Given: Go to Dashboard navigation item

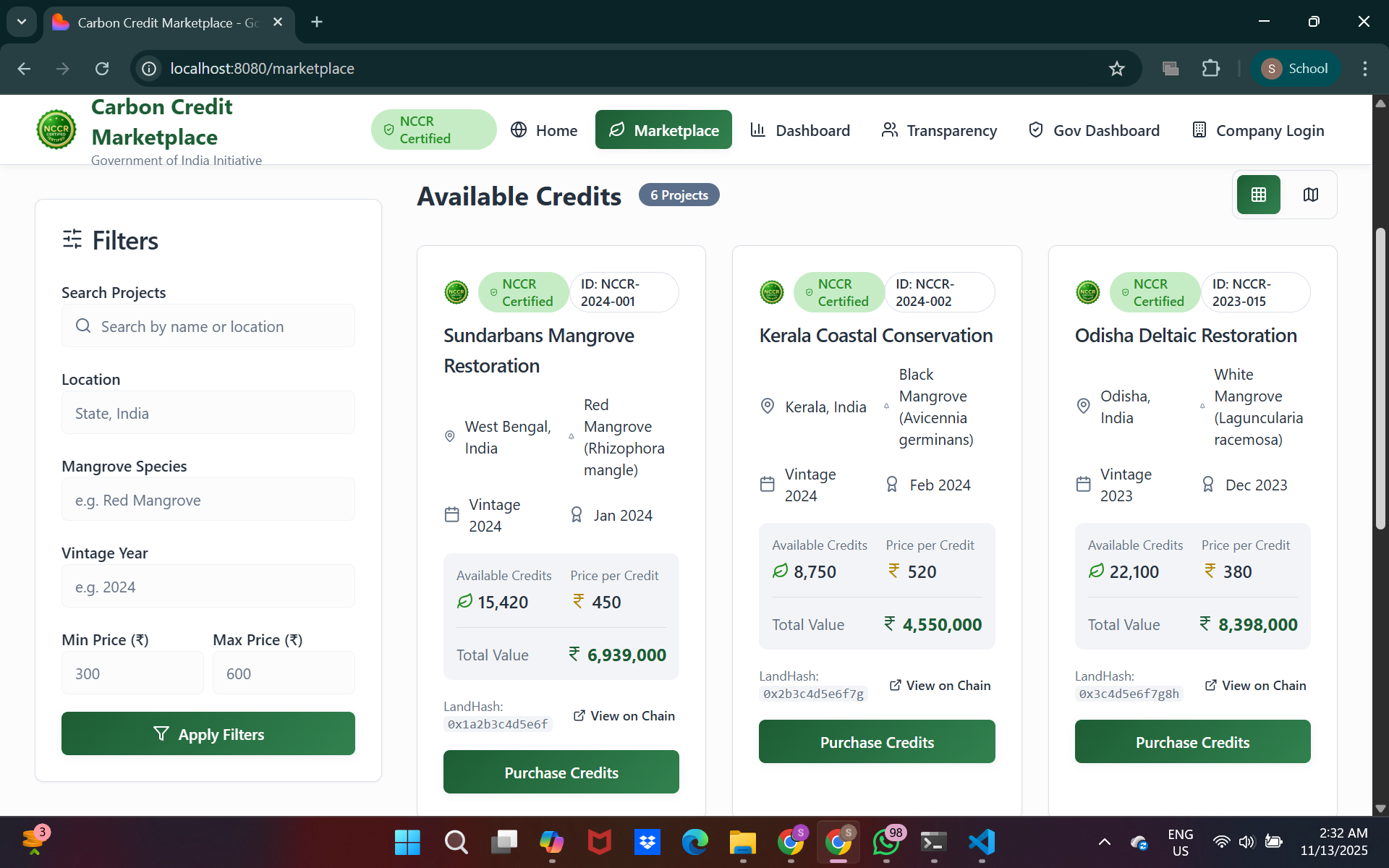Looking at the screenshot, I should tap(800, 130).
